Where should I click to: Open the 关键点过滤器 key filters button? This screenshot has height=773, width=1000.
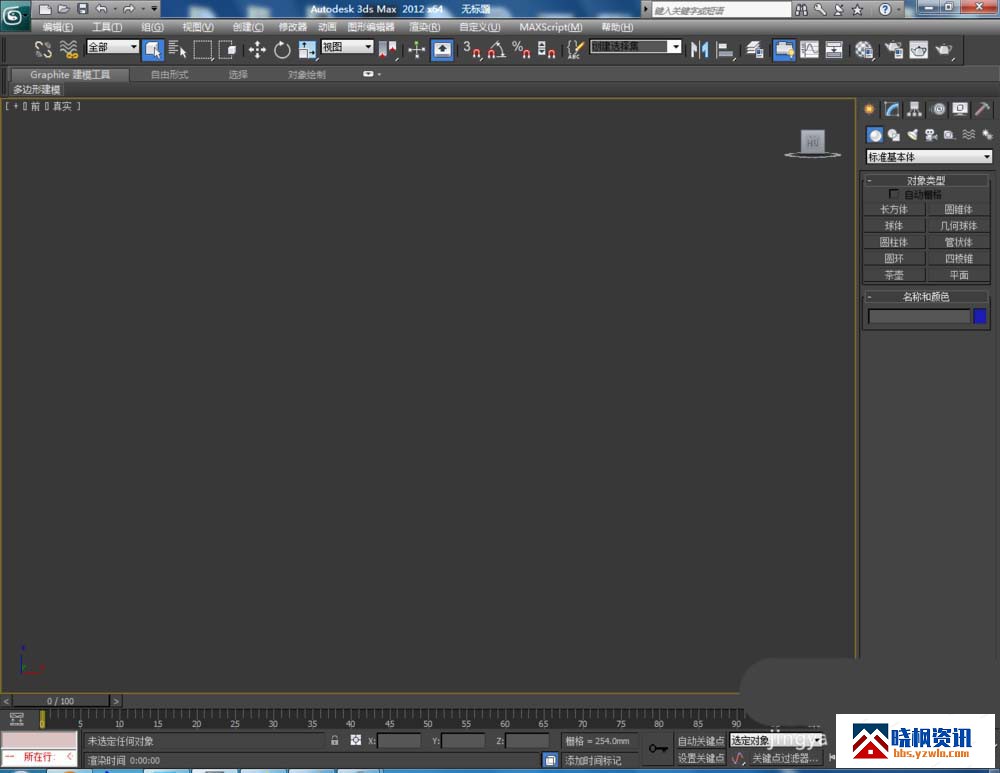[x=784, y=758]
